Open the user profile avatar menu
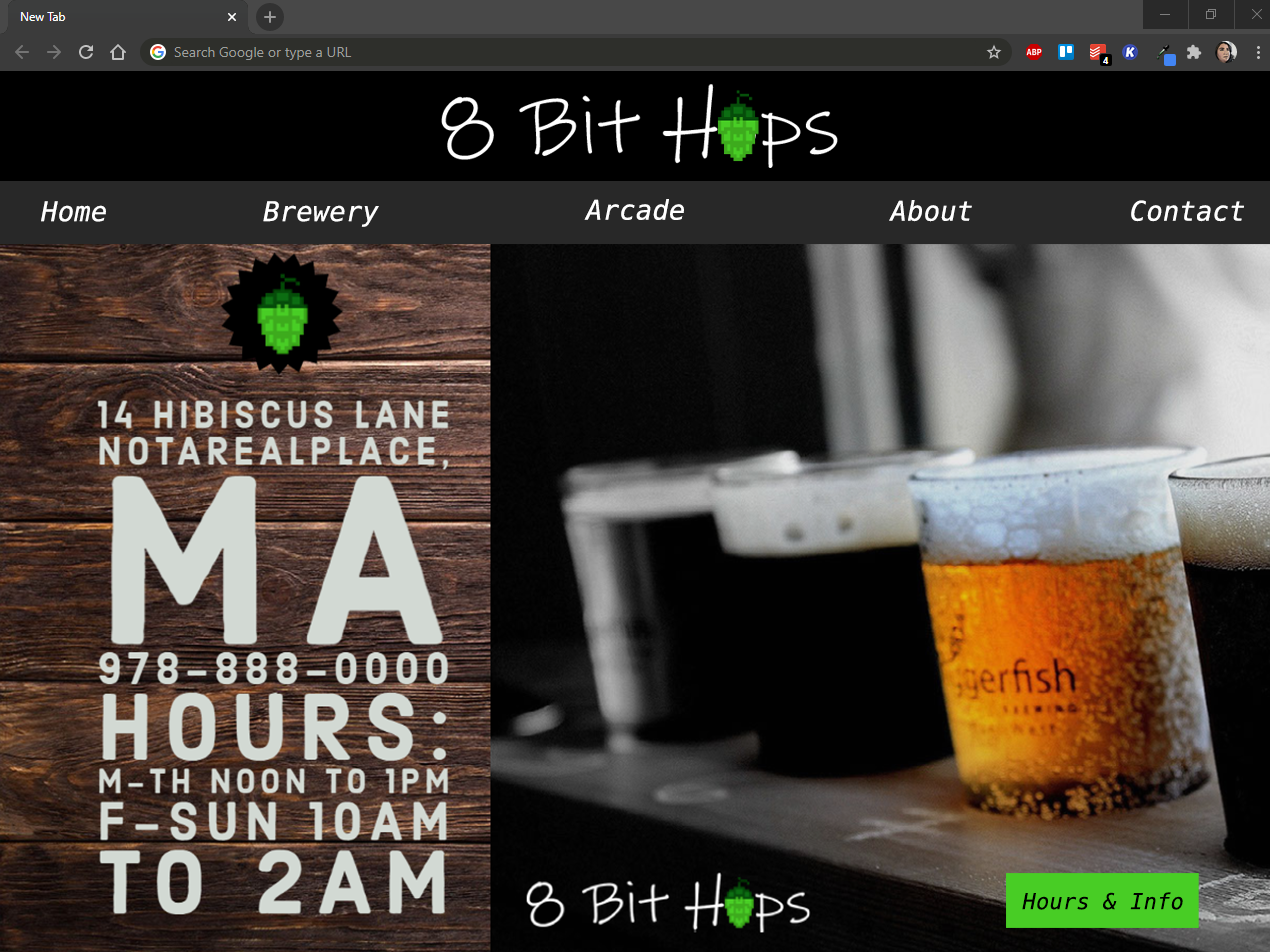Viewport: 1270px width, 952px height. tap(1226, 52)
